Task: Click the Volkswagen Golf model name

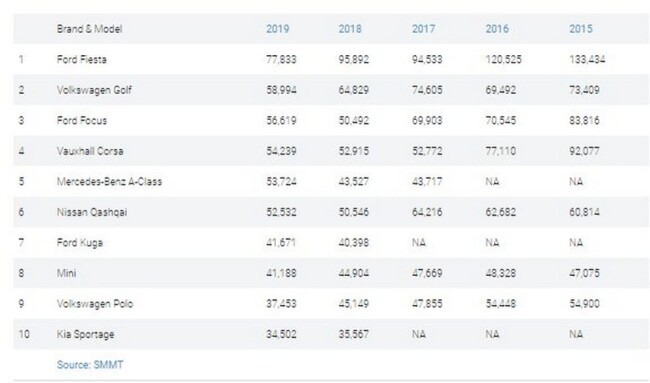Action: pyautogui.click(x=94, y=90)
